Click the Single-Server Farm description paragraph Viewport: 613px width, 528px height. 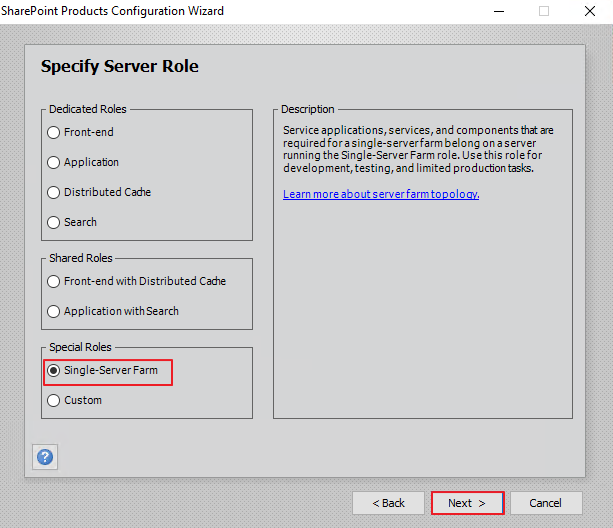point(418,149)
